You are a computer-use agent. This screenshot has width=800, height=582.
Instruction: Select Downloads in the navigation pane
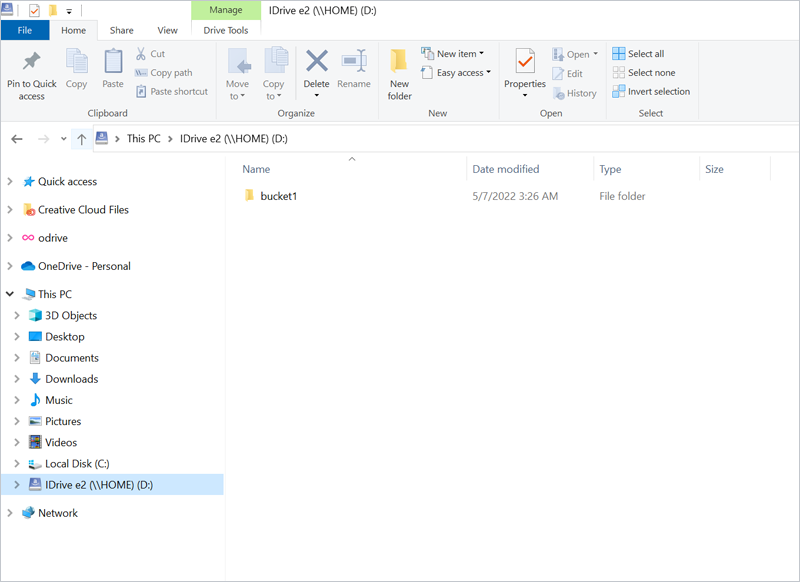[71, 379]
